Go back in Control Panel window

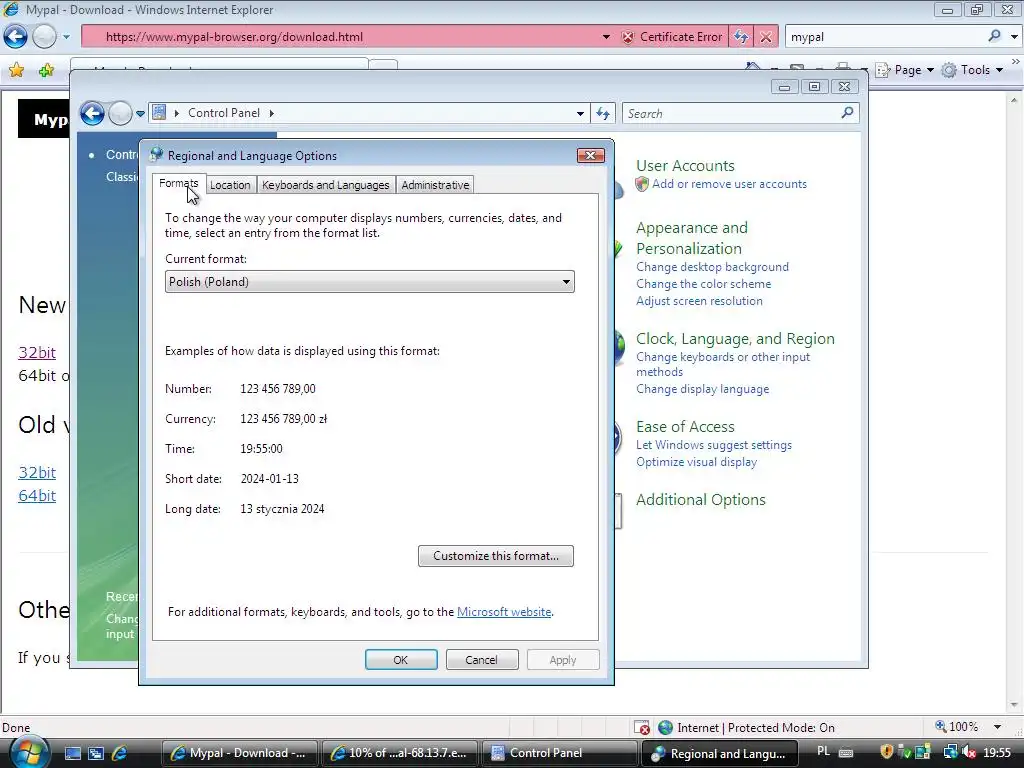[x=92, y=114]
